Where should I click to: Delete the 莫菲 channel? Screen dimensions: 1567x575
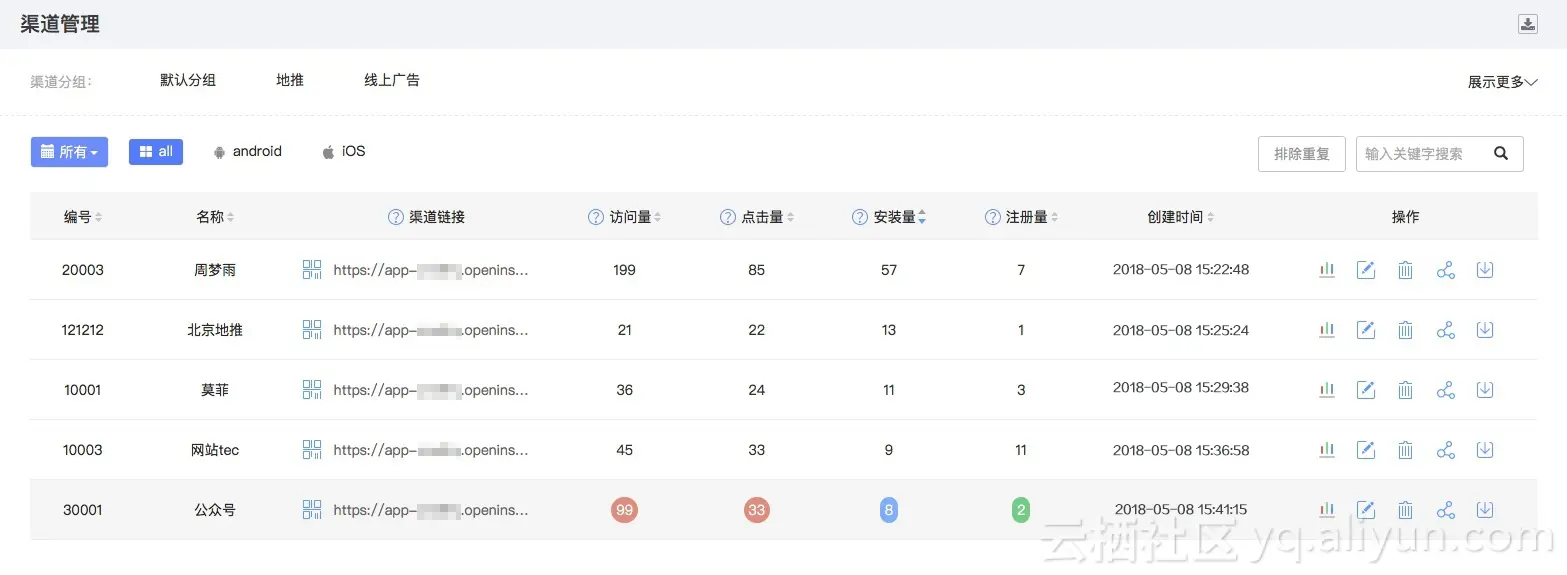tap(1405, 390)
